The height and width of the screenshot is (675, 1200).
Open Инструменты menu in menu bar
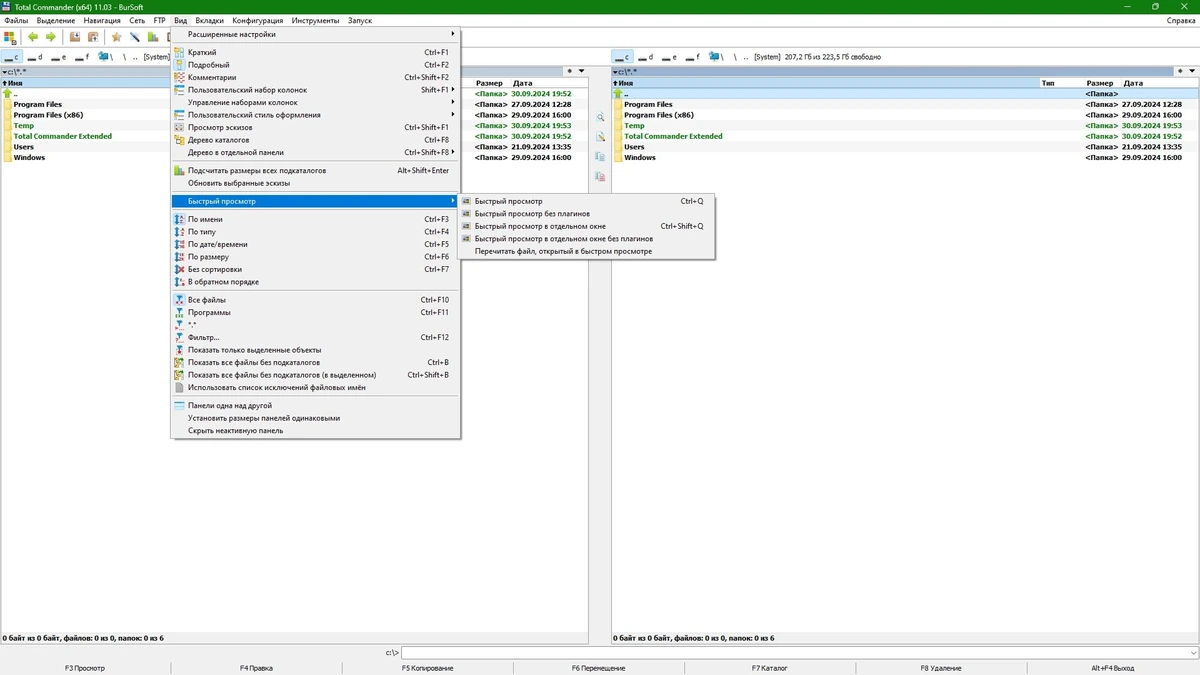(x=316, y=20)
